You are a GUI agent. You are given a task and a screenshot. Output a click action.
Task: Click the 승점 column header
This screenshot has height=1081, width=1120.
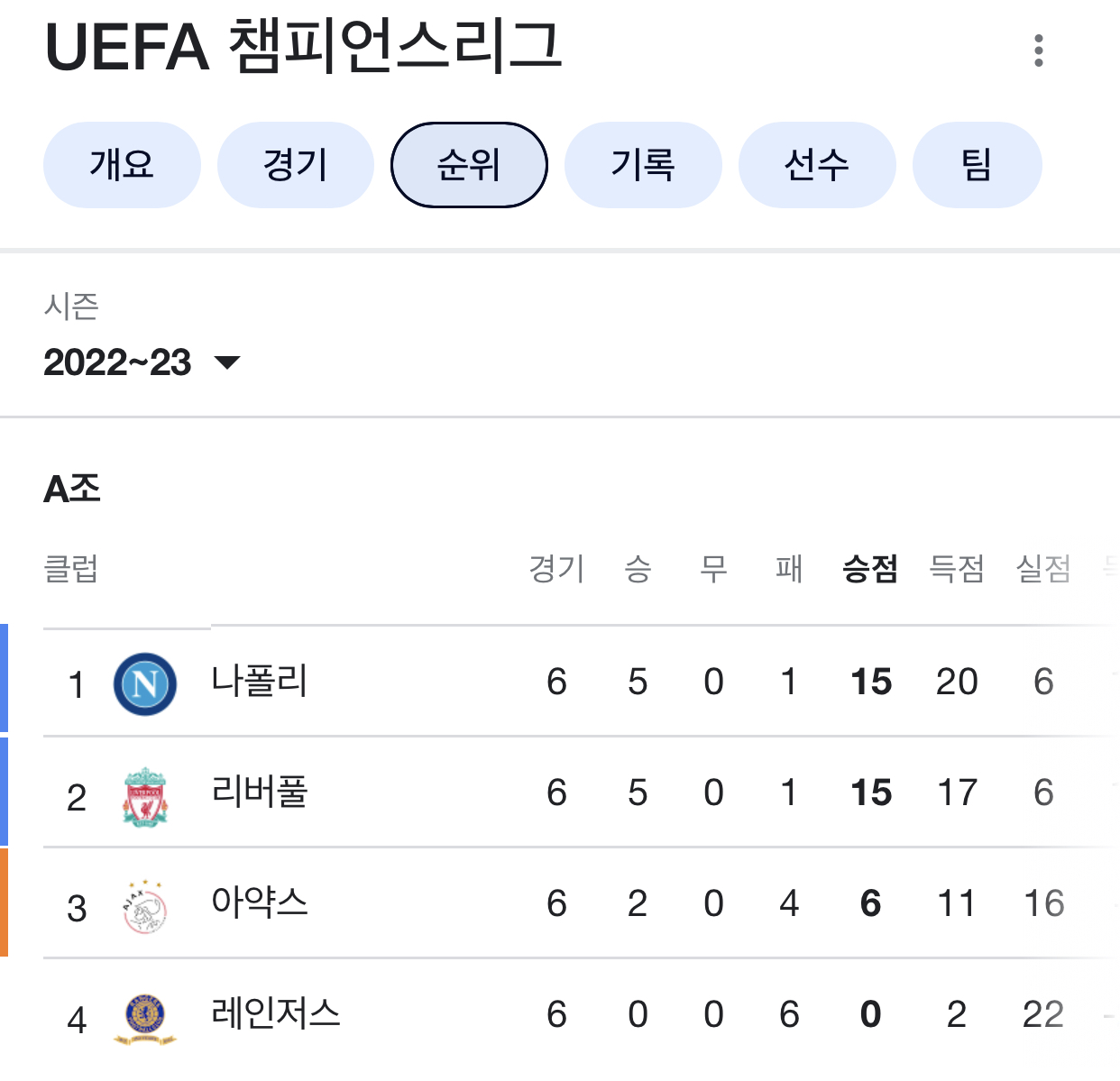click(x=868, y=570)
